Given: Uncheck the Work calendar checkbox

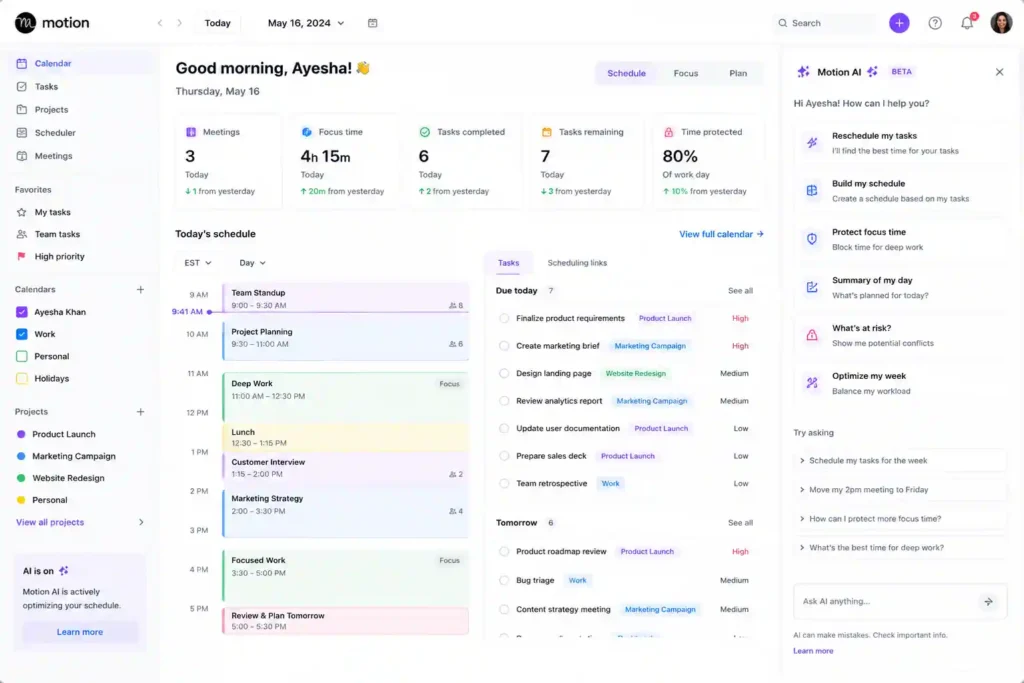Looking at the screenshot, I should 22,334.
